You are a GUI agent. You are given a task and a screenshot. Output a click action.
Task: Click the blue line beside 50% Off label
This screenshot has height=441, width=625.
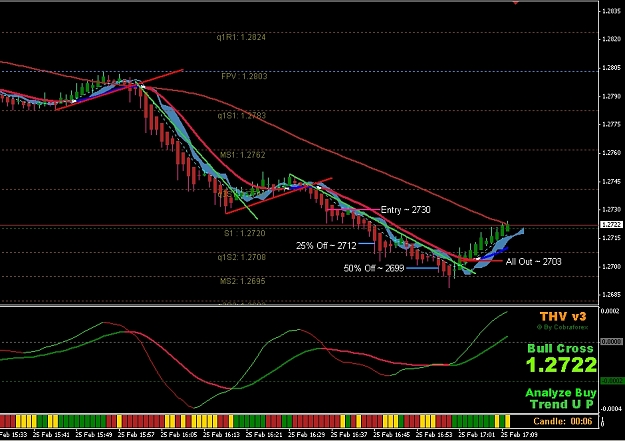[x=422, y=268]
